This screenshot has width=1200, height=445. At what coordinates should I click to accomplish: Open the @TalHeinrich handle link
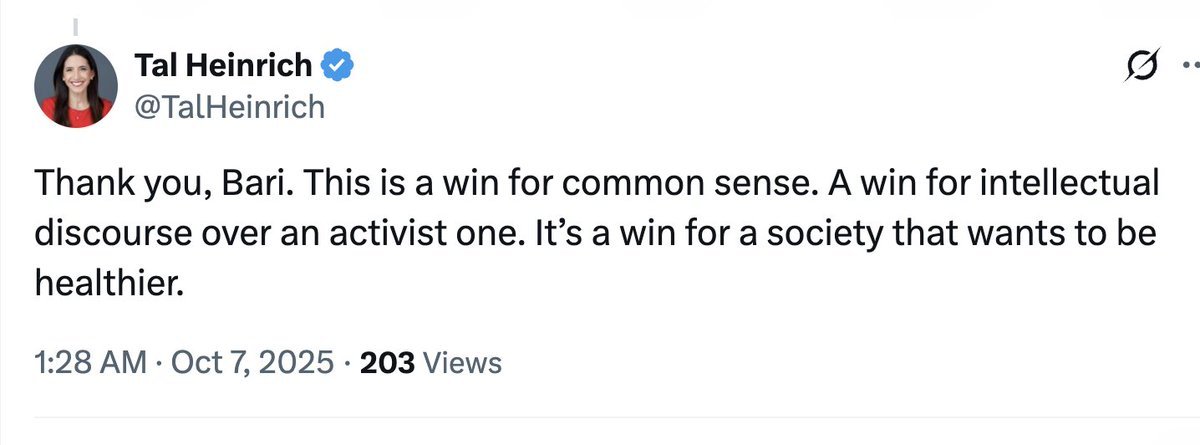tap(229, 106)
